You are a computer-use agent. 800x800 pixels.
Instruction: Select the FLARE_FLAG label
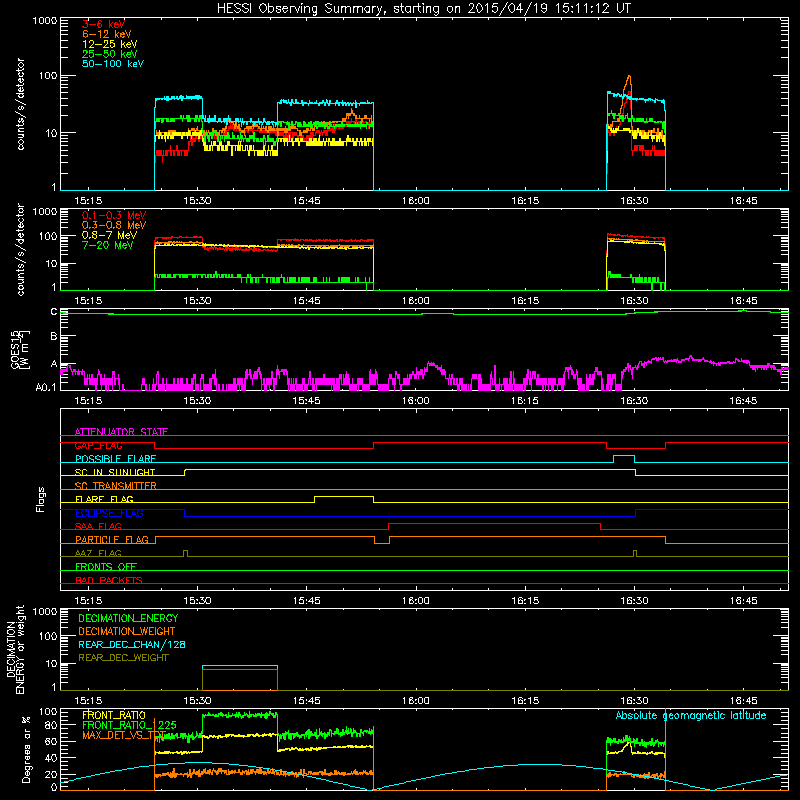coord(104,499)
